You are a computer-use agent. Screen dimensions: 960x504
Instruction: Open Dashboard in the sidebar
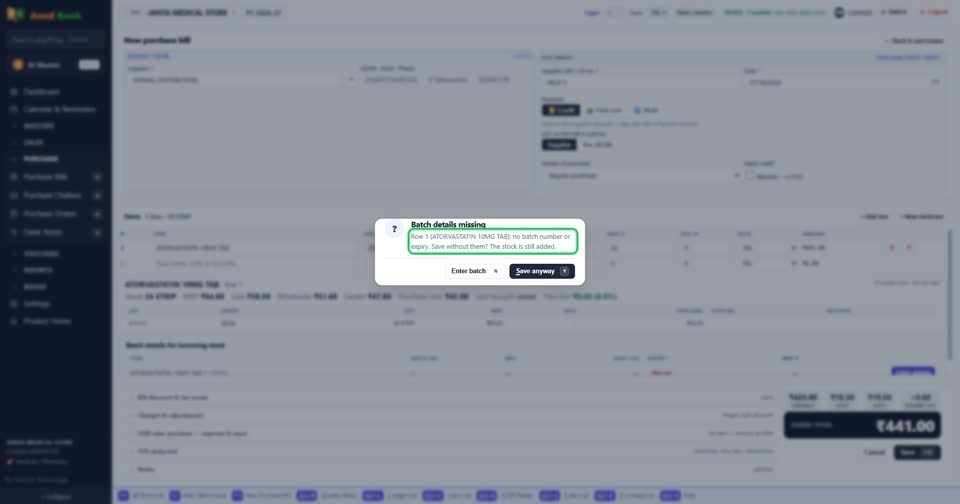click(42, 92)
